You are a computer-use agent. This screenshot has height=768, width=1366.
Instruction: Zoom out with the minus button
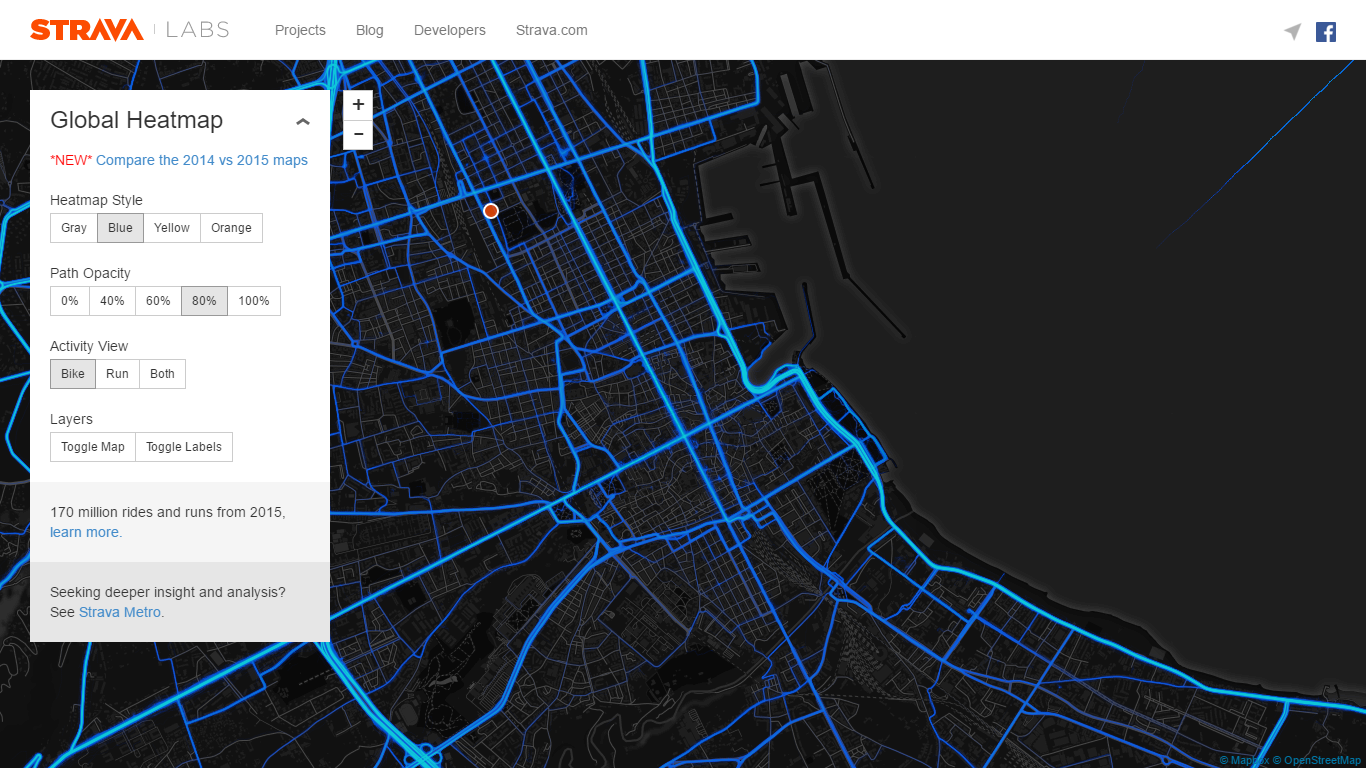pyautogui.click(x=358, y=135)
